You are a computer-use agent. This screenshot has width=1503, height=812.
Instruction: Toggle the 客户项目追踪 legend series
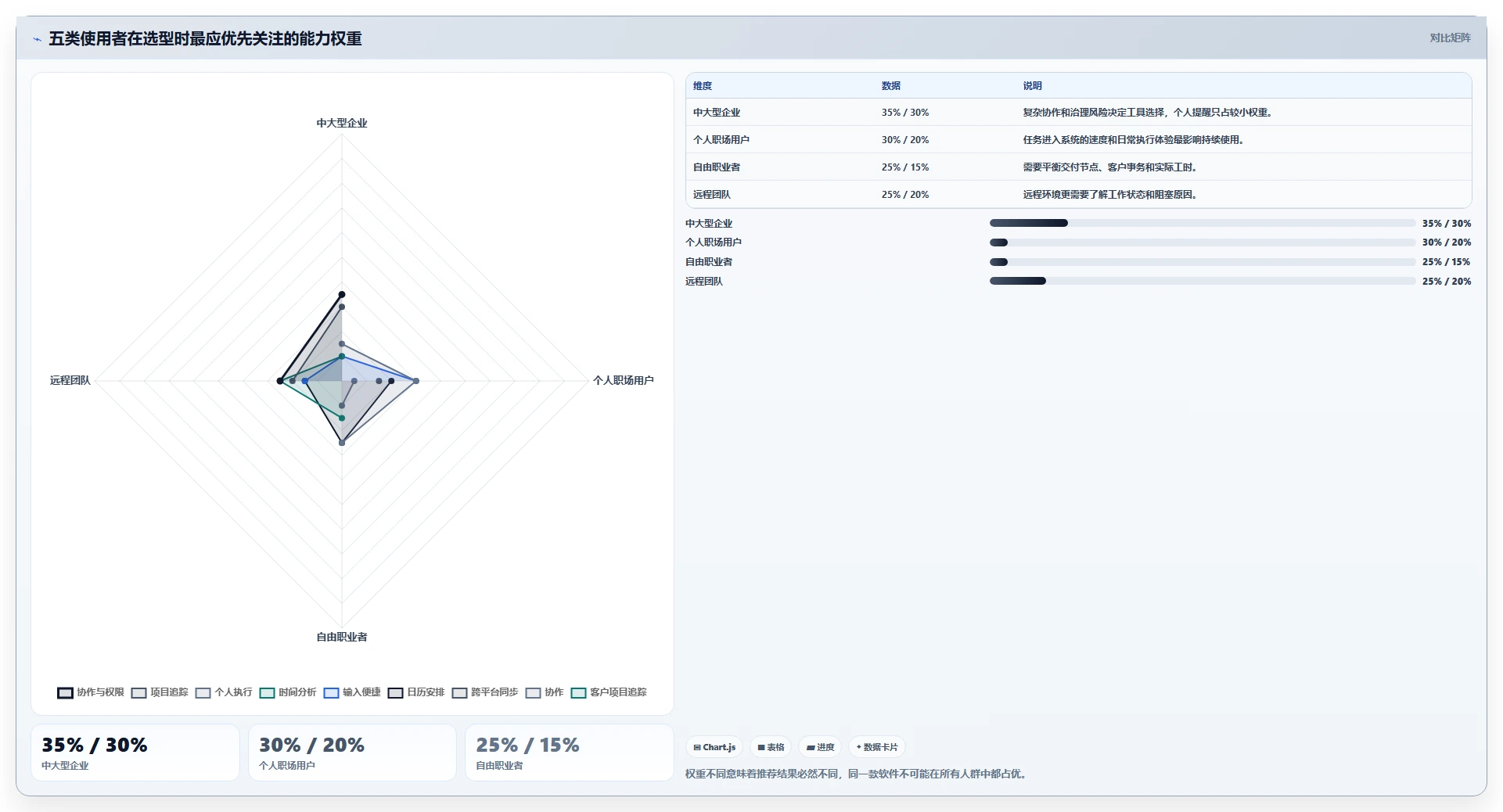[x=609, y=692]
